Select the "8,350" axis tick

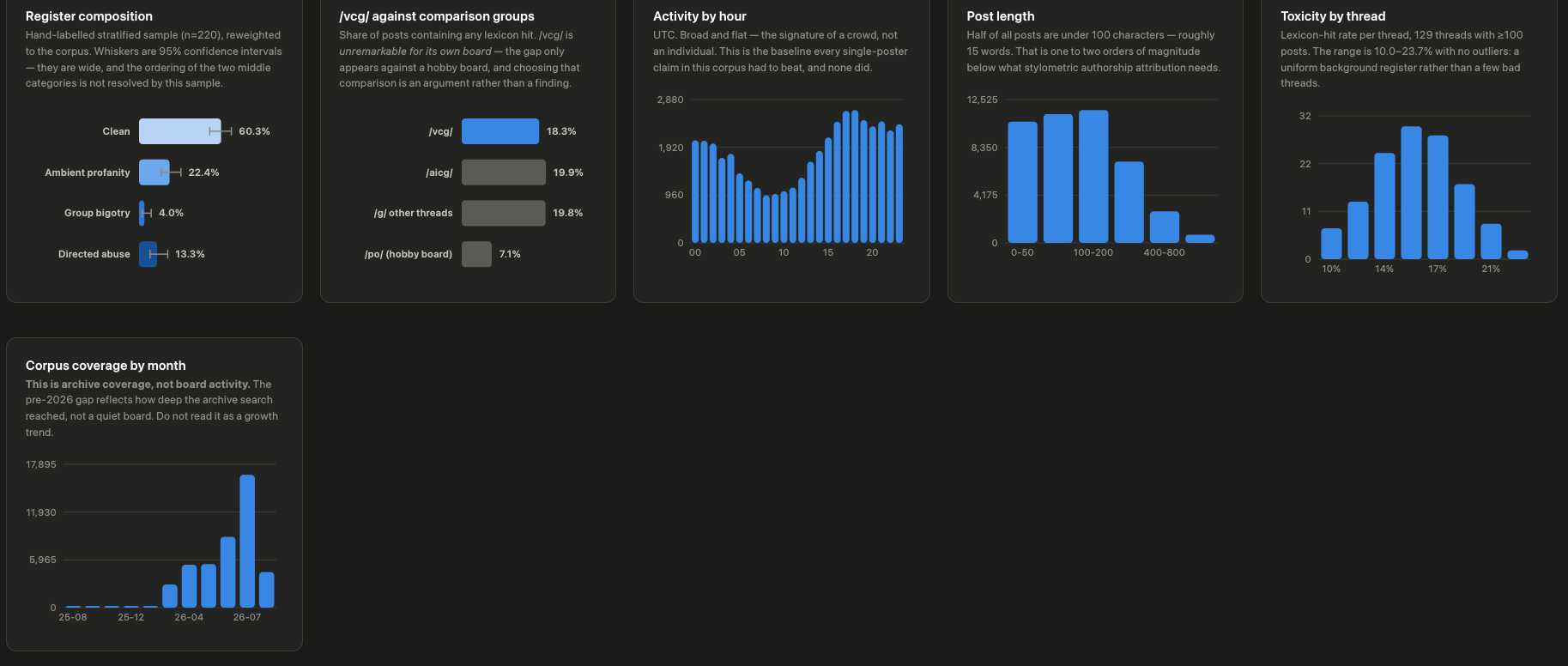[984, 148]
